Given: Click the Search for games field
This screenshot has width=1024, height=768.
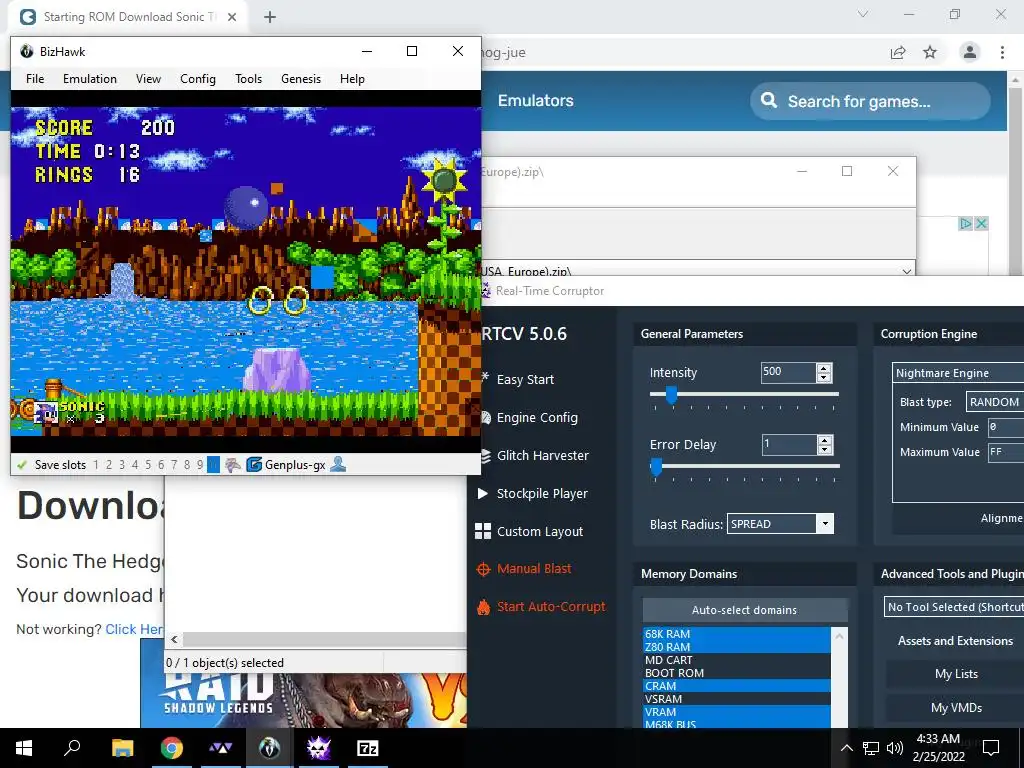Looking at the screenshot, I should tap(870, 101).
